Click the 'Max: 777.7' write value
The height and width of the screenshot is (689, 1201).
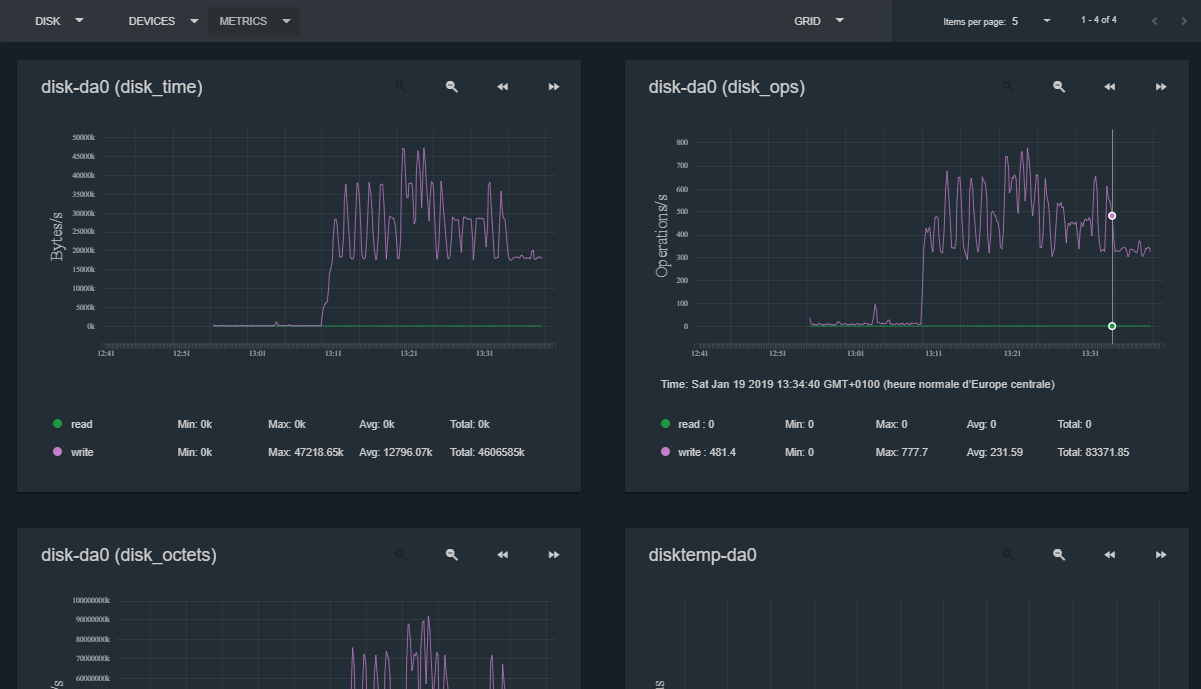point(902,452)
